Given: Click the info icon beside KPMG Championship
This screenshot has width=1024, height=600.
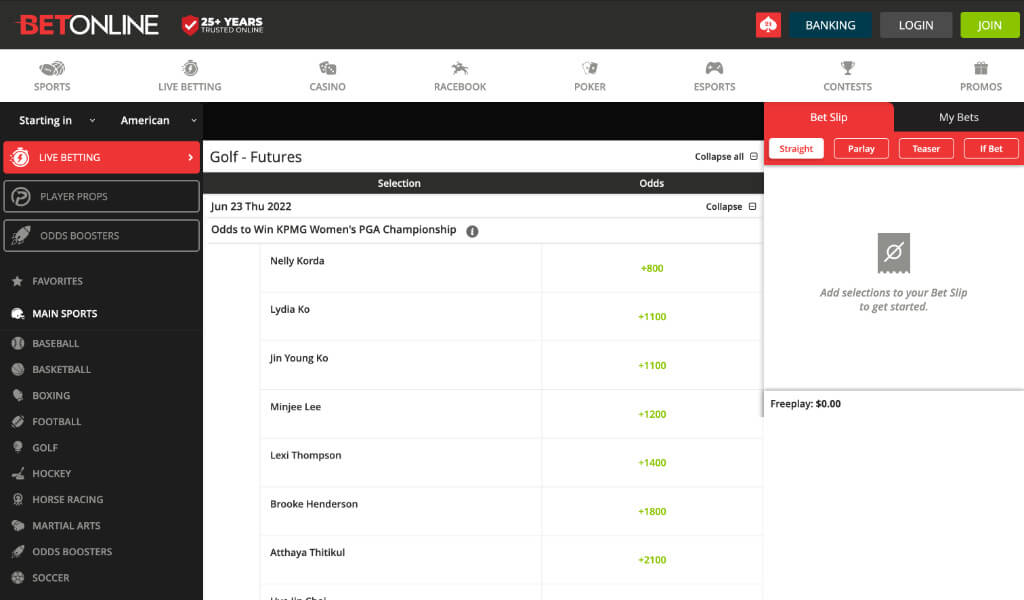Looking at the screenshot, I should pos(472,231).
